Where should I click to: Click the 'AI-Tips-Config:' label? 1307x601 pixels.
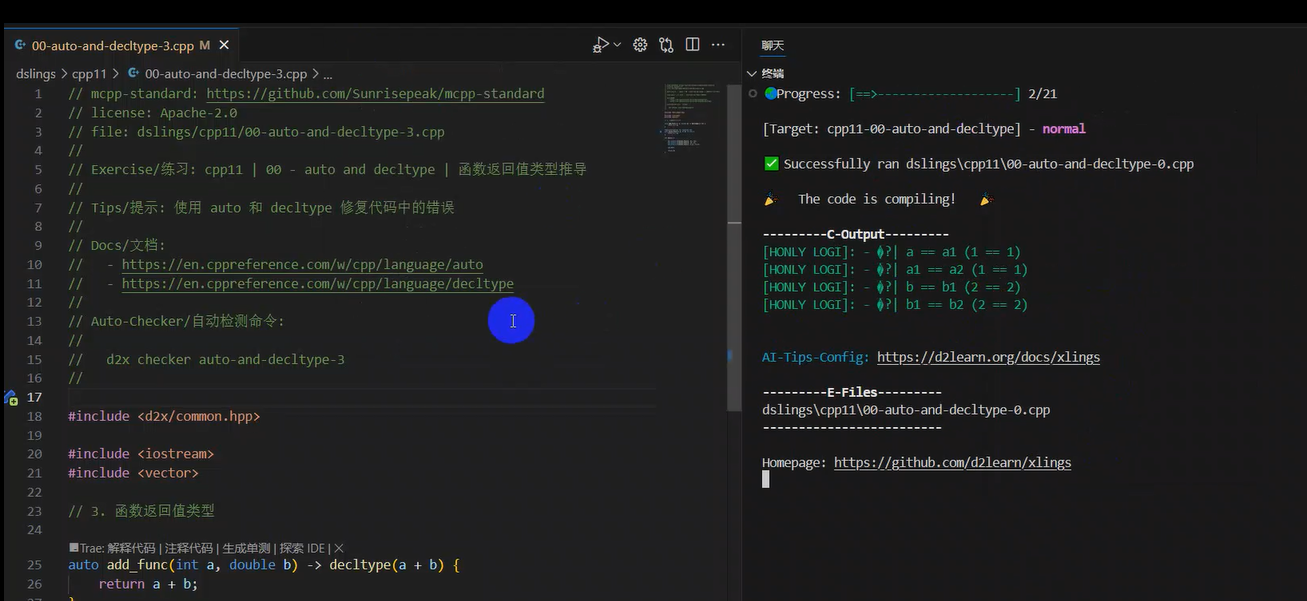pos(816,357)
